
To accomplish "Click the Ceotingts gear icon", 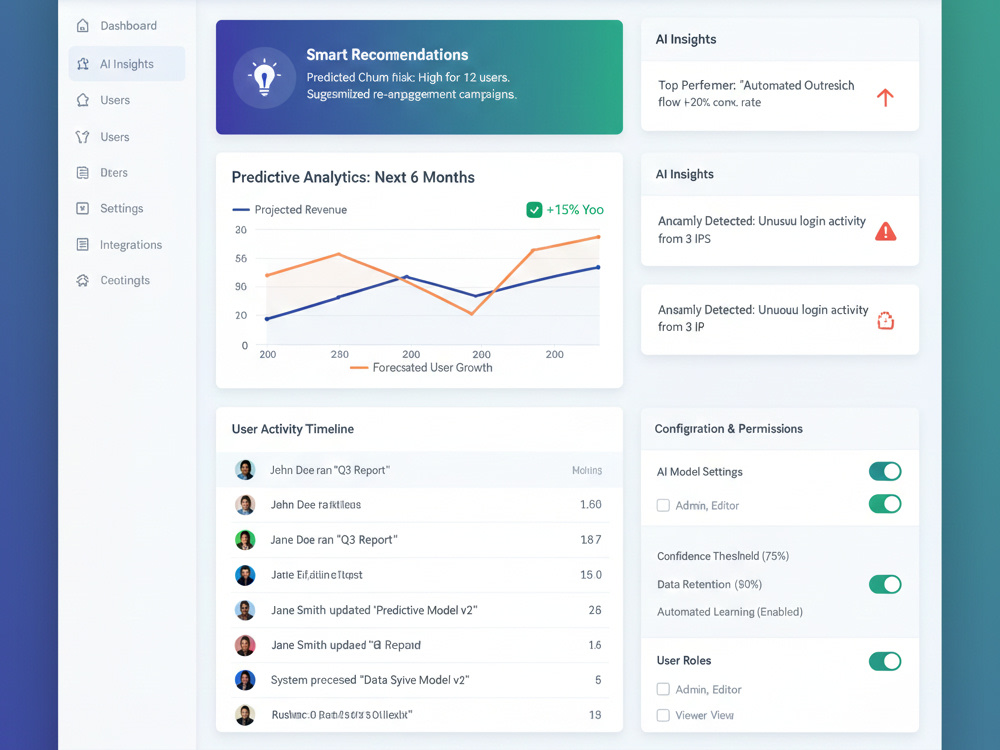I will [x=82, y=281].
